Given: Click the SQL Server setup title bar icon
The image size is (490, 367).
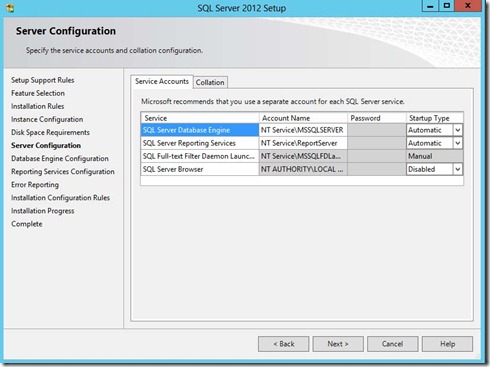Looking at the screenshot, I should click(10, 7).
